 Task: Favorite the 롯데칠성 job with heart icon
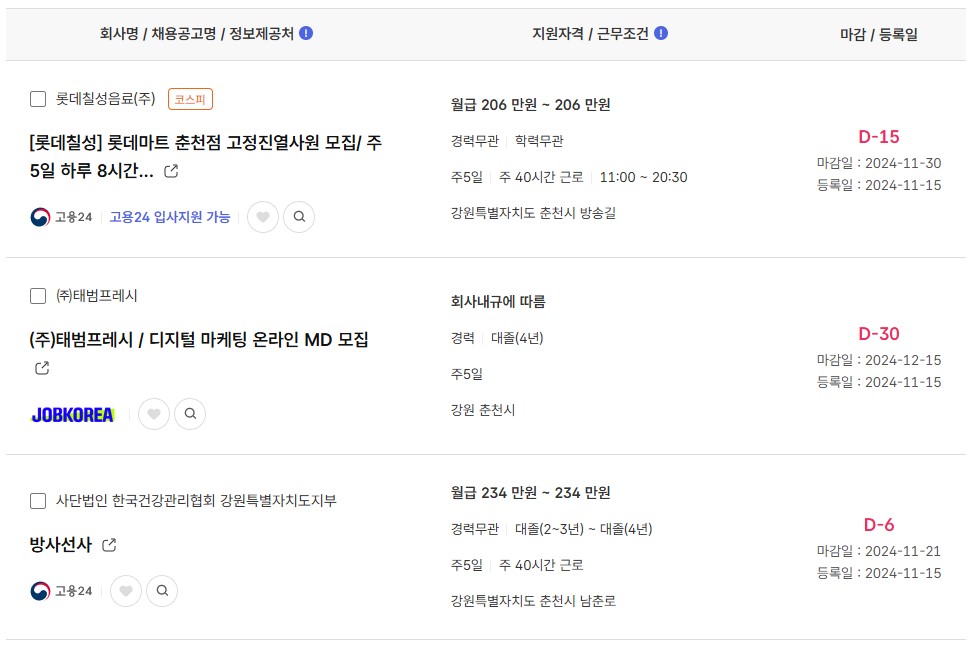[x=263, y=217]
